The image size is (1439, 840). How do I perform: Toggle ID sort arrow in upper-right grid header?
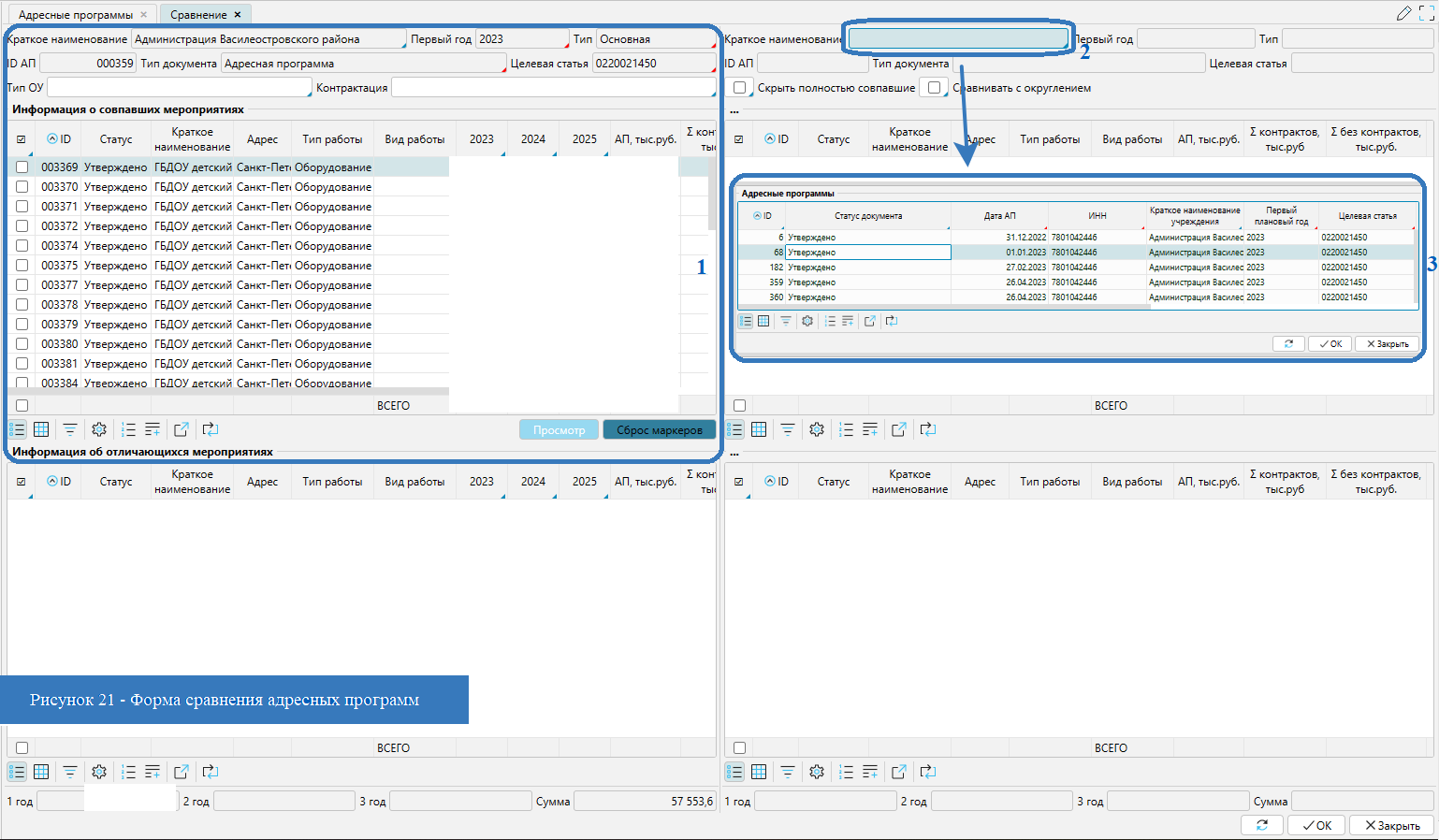770,139
